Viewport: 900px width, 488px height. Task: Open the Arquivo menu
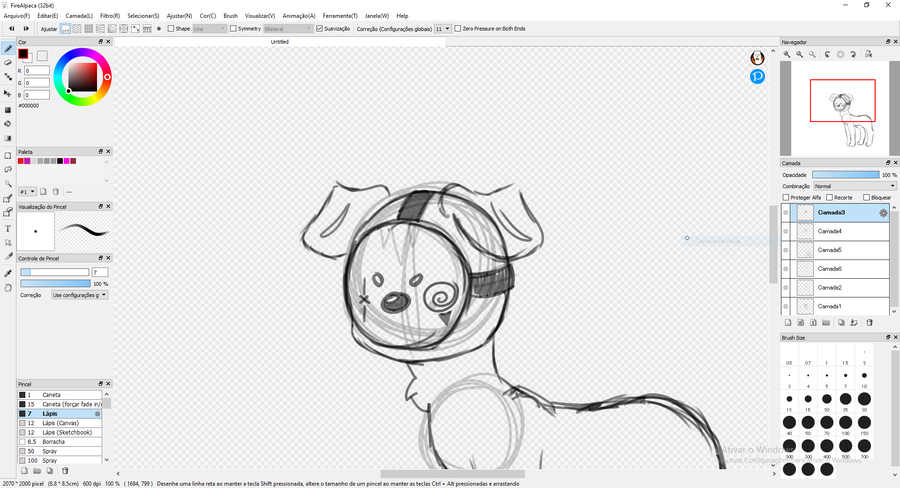(17, 16)
